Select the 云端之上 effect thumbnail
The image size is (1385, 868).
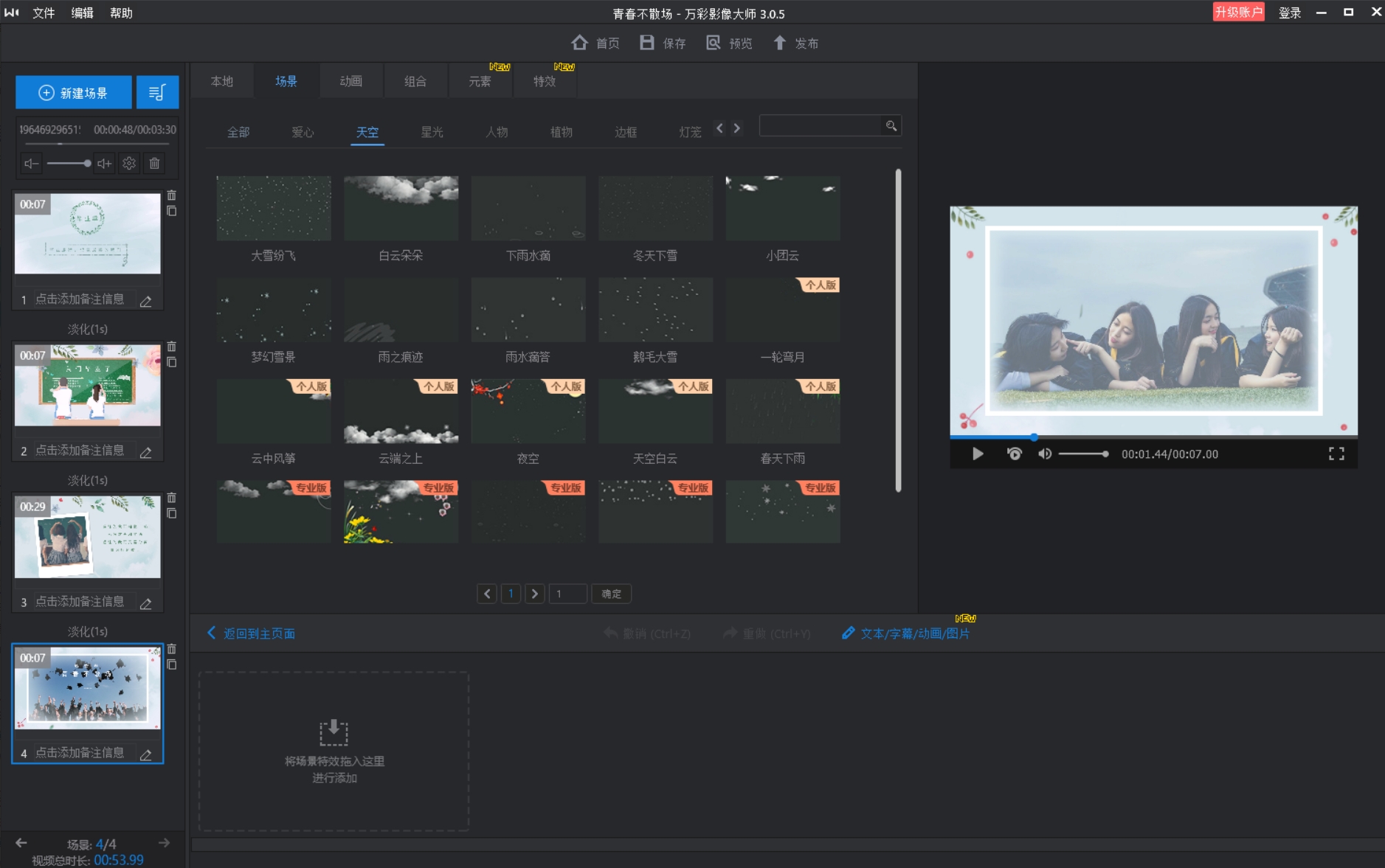tap(401, 412)
